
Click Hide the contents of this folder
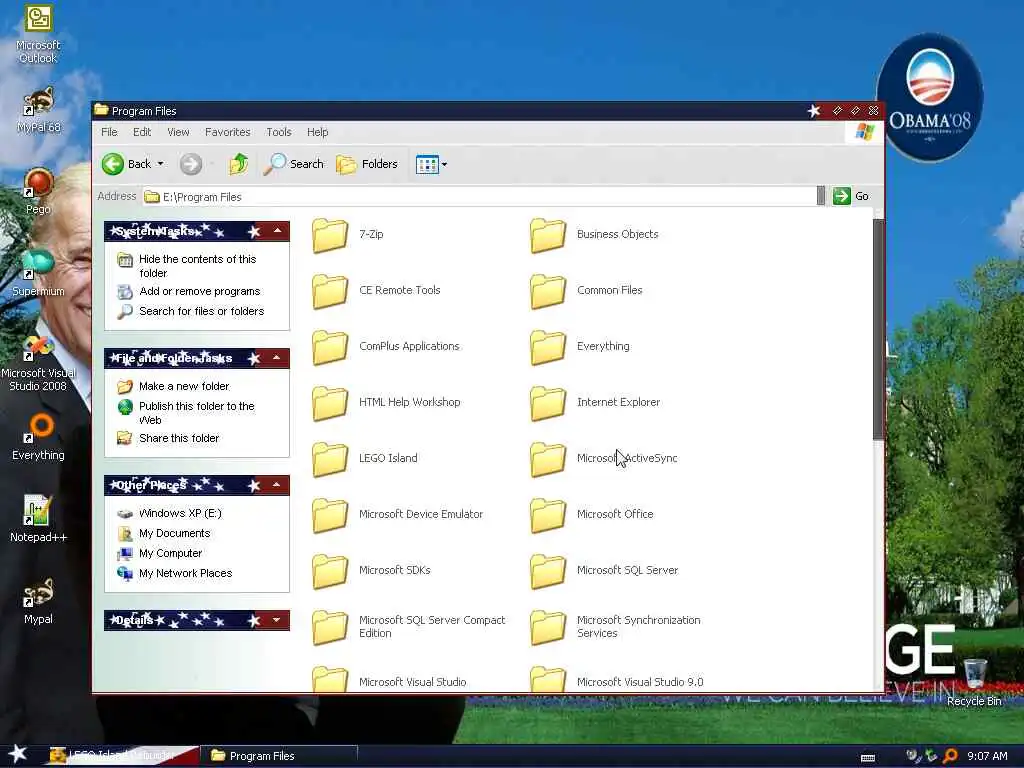pos(197,266)
